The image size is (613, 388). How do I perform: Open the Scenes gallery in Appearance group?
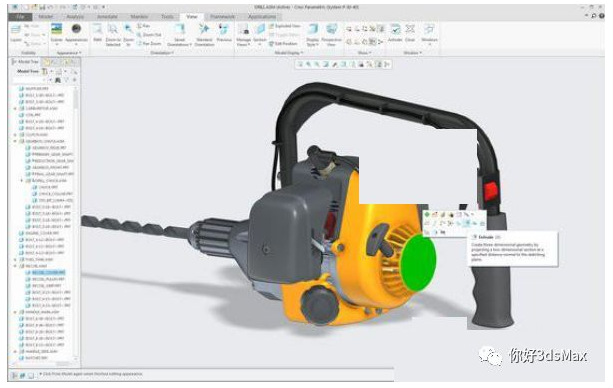pyautogui.click(x=56, y=32)
